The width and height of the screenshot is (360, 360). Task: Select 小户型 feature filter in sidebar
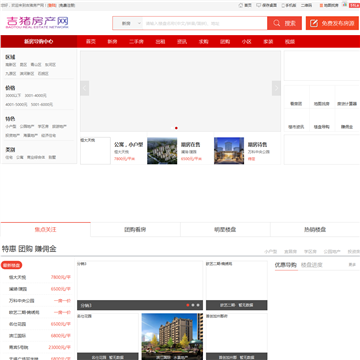pyautogui.click(x=11, y=127)
